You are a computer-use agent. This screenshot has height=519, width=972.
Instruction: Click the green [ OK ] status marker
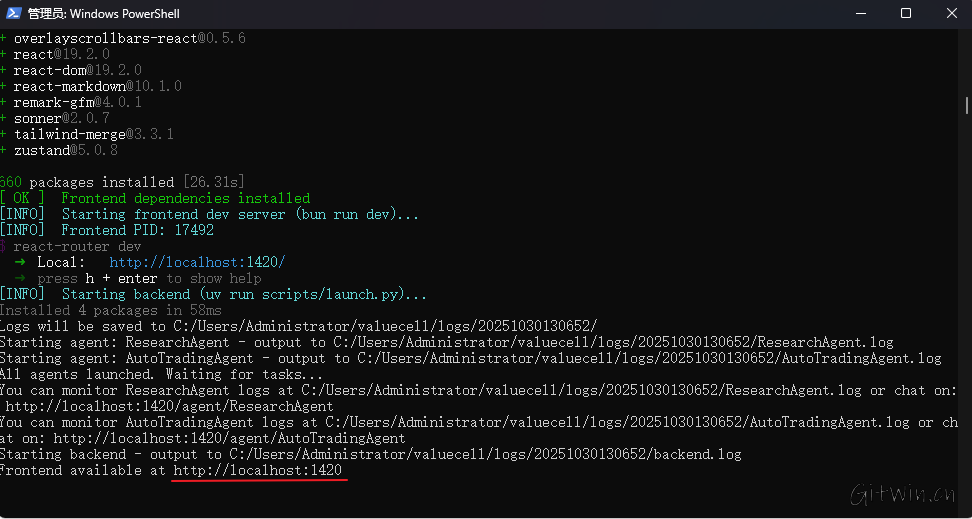tap(22, 198)
